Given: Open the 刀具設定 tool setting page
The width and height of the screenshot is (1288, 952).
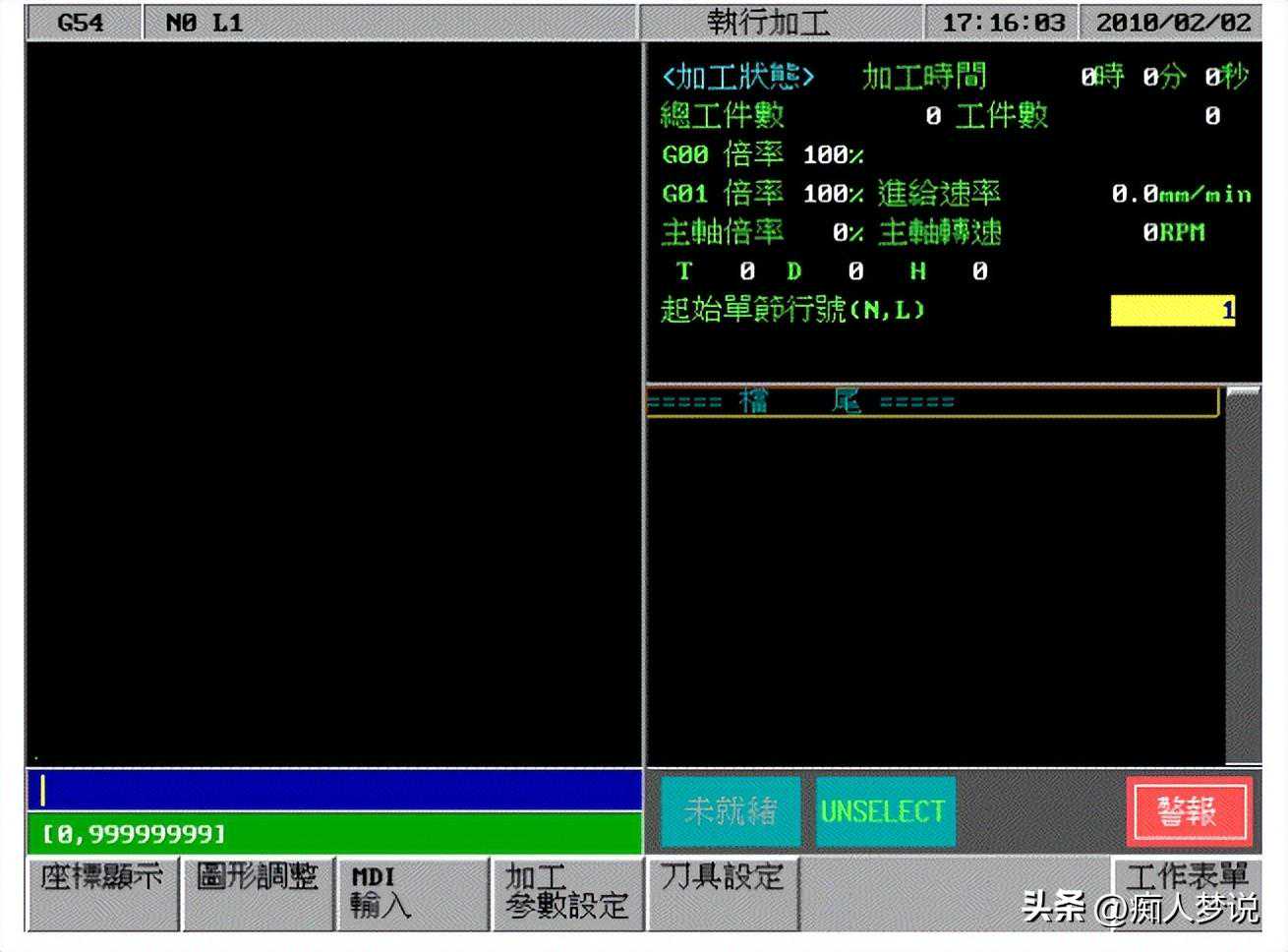Looking at the screenshot, I should (722, 892).
